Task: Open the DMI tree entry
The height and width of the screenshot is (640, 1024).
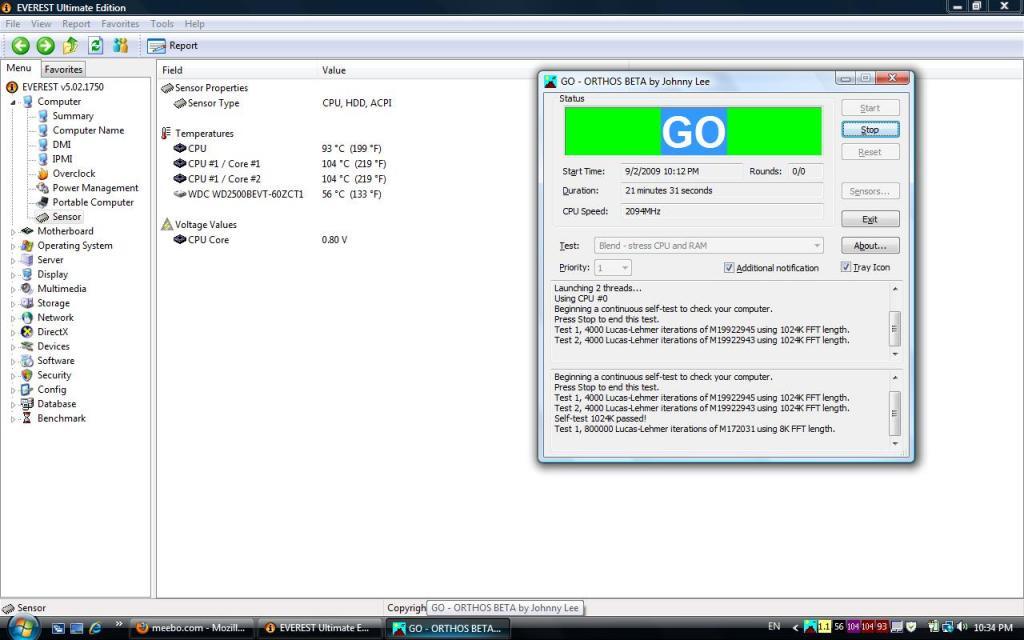Action: pos(61,144)
